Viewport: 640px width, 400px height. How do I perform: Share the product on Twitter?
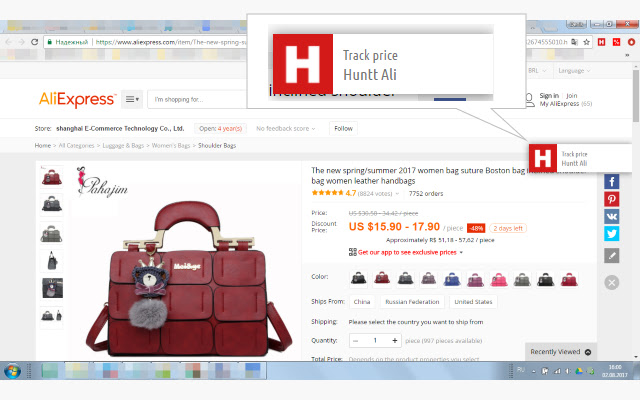pyautogui.click(x=611, y=234)
